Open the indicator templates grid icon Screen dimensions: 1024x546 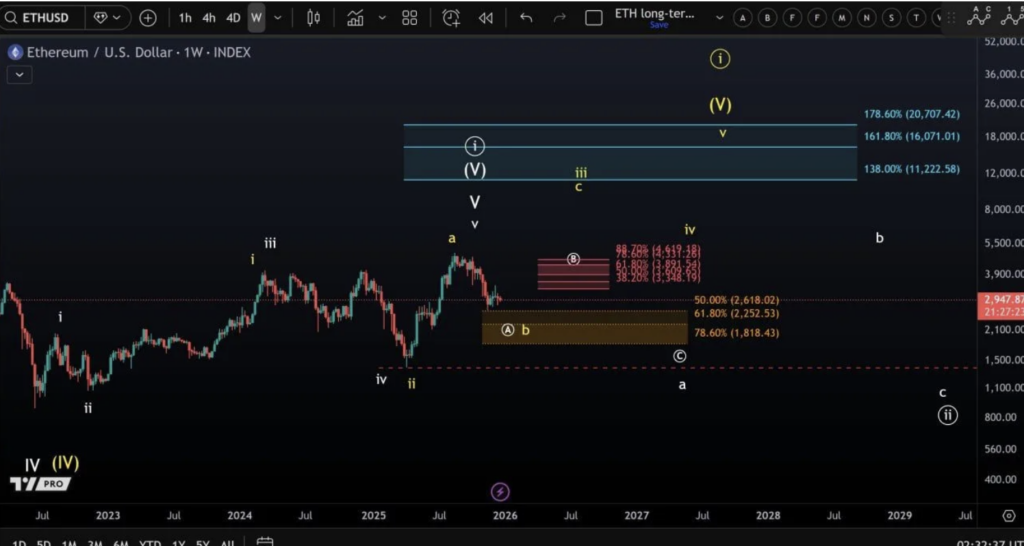point(409,18)
